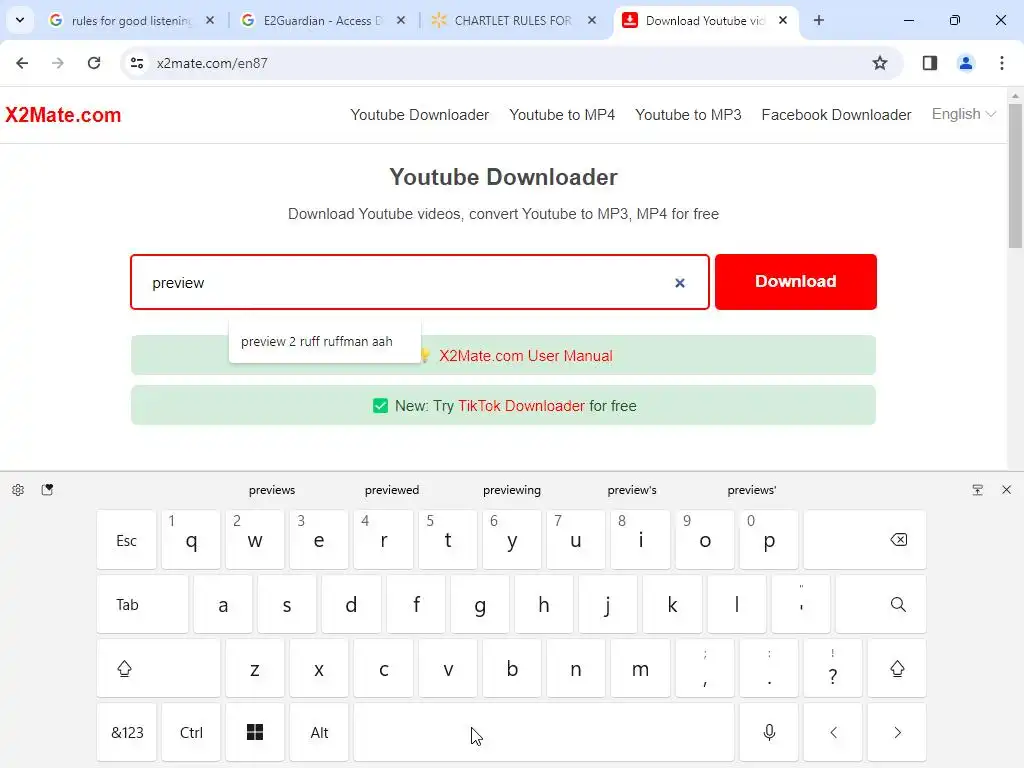Tap the microphone dictation key
The height and width of the screenshot is (768, 1024).
coord(769,733)
